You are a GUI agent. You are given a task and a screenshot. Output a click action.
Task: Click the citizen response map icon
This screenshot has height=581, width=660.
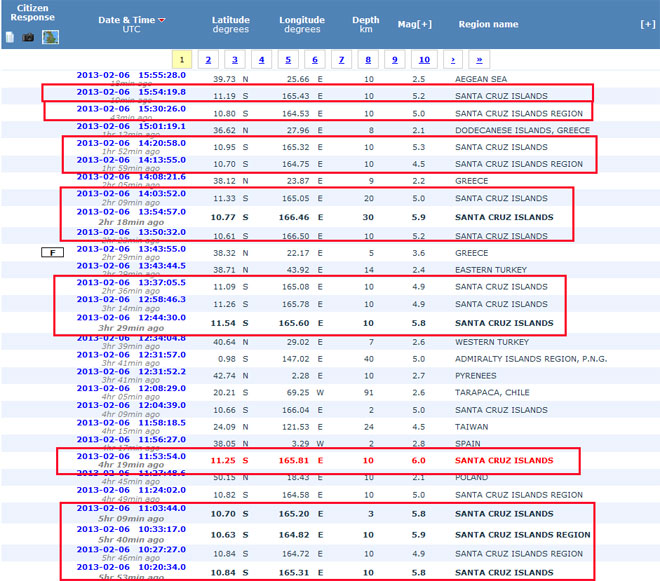click(x=48, y=37)
